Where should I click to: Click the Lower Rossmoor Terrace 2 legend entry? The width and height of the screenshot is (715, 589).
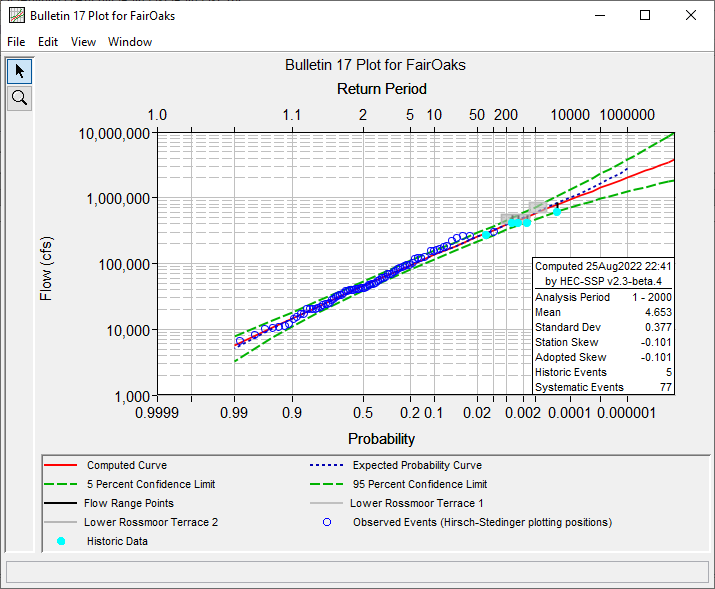click(150, 522)
